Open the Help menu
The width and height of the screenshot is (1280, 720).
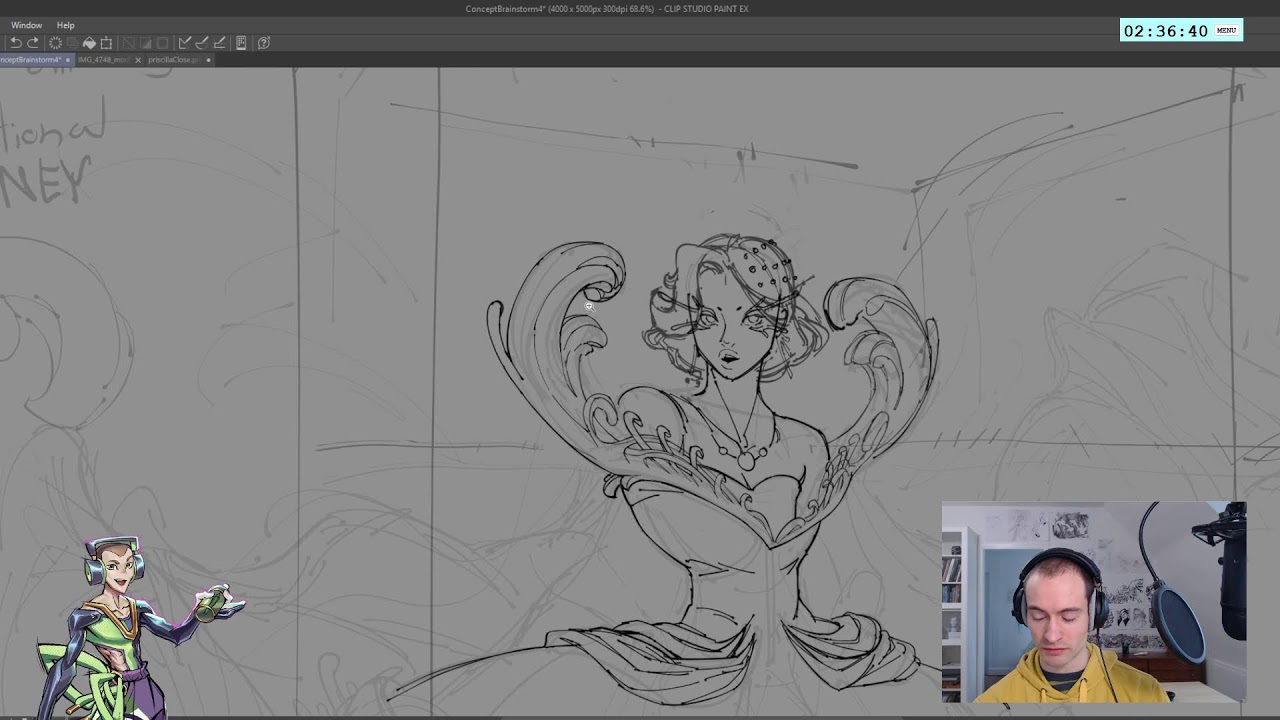65,25
